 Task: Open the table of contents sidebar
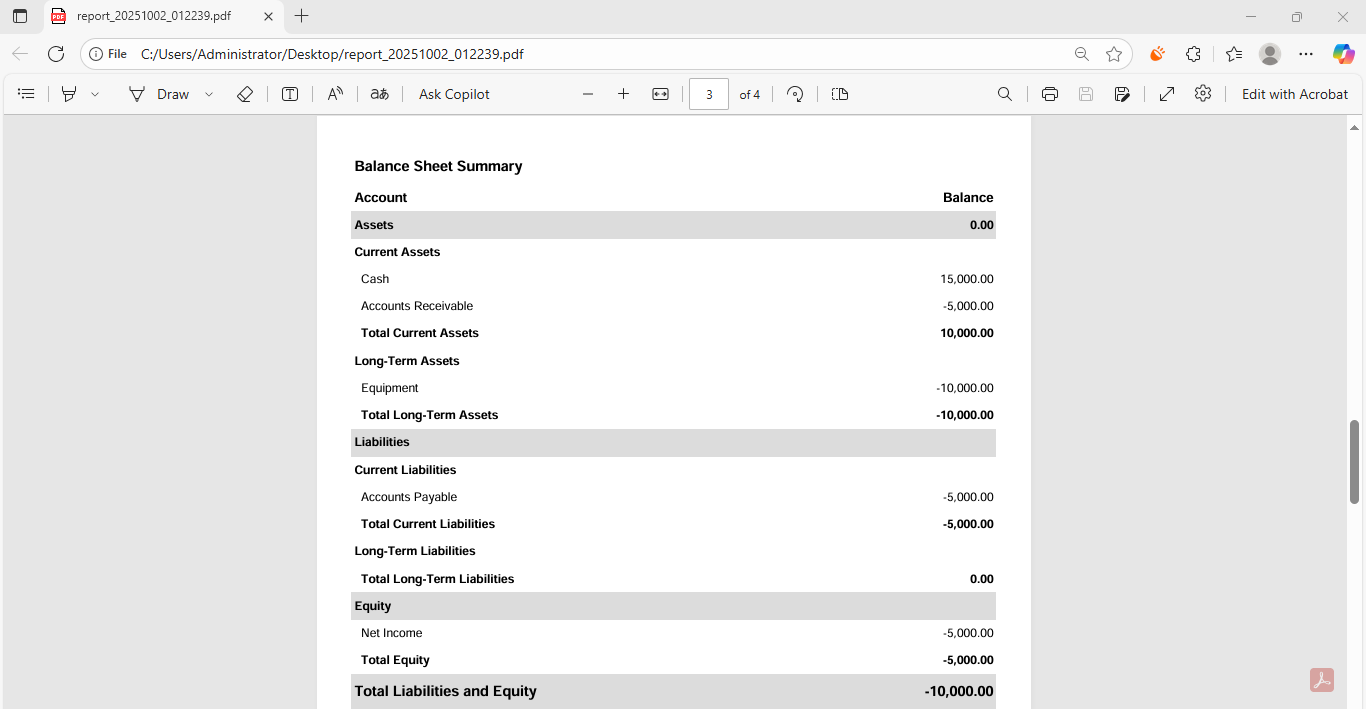click(27, 94)
